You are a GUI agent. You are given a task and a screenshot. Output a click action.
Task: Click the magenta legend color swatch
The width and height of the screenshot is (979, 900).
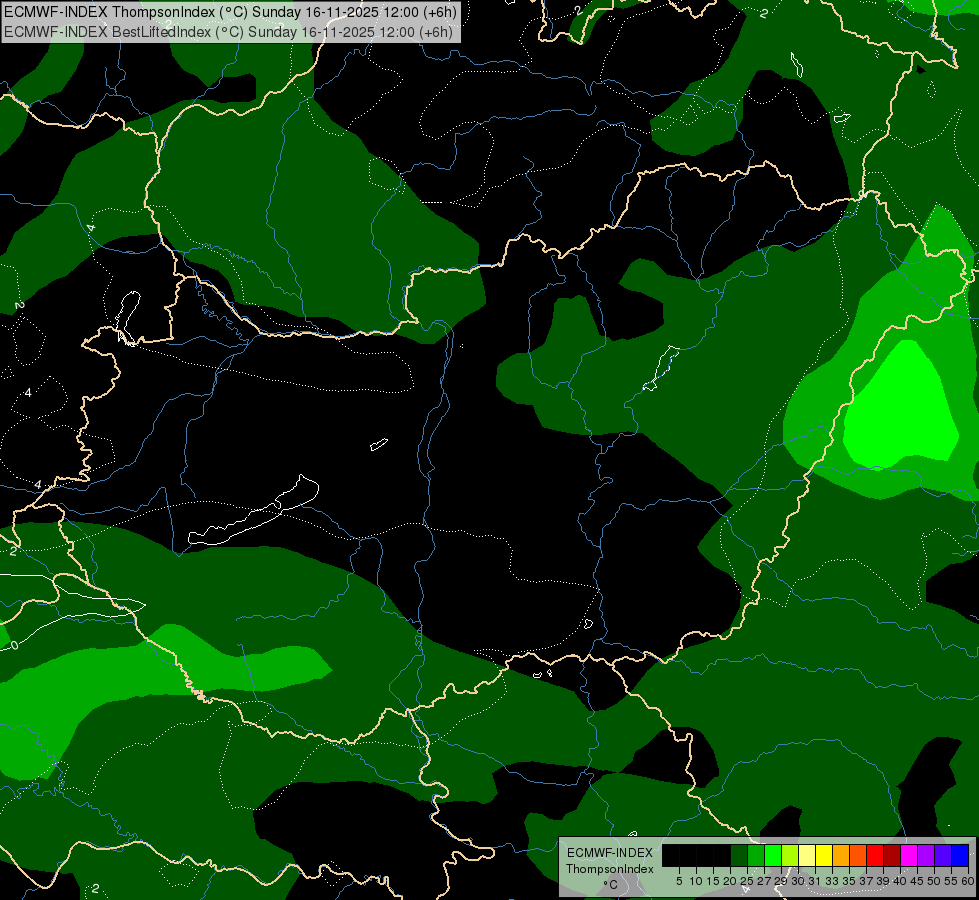pos(910,855)
